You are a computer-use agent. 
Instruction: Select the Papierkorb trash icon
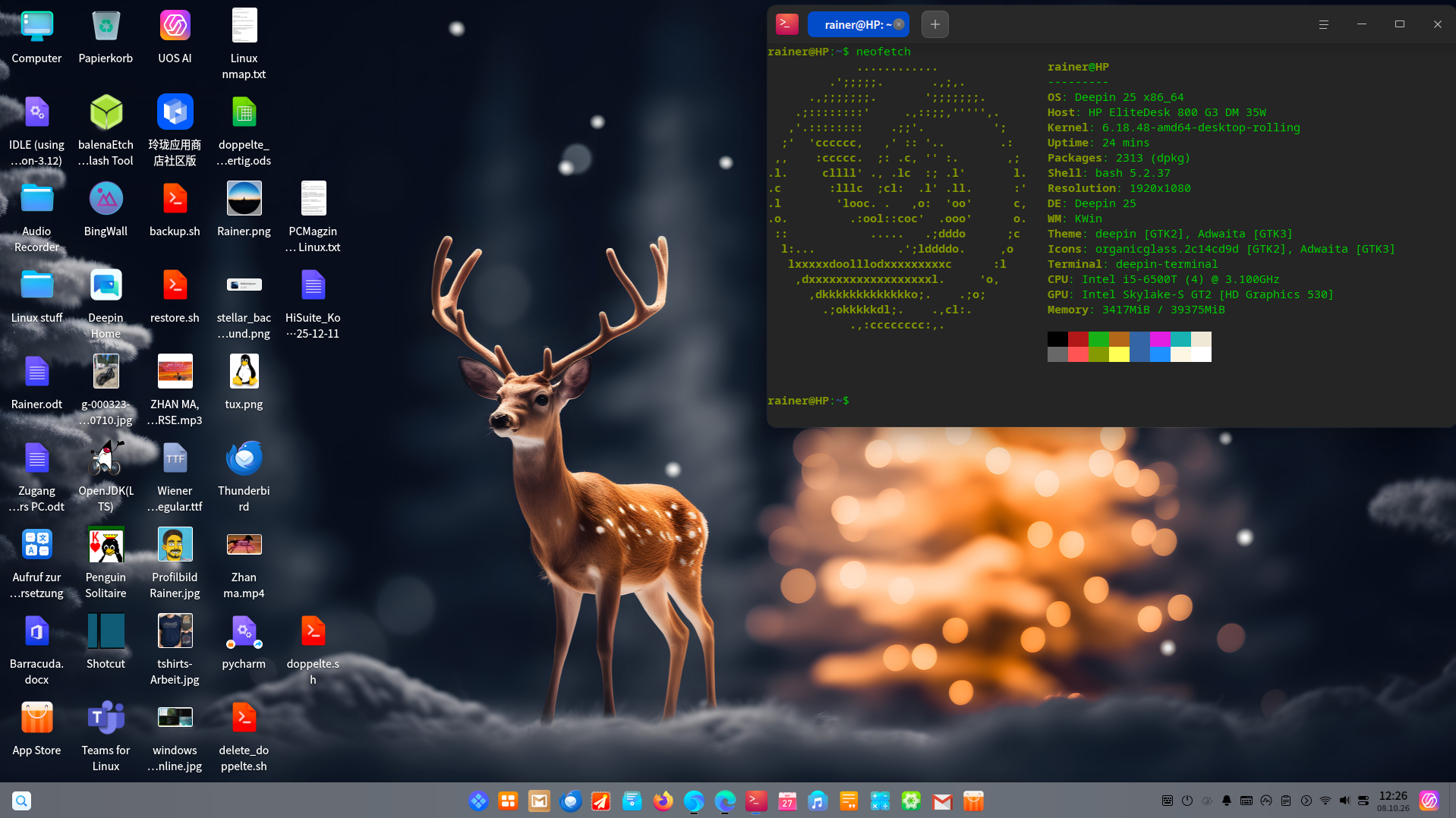[106, 36]
